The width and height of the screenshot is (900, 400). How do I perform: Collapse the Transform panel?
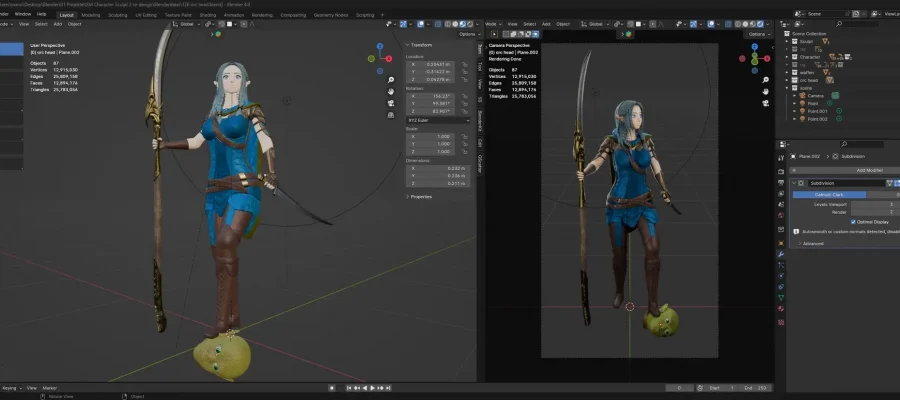point(408,45)
